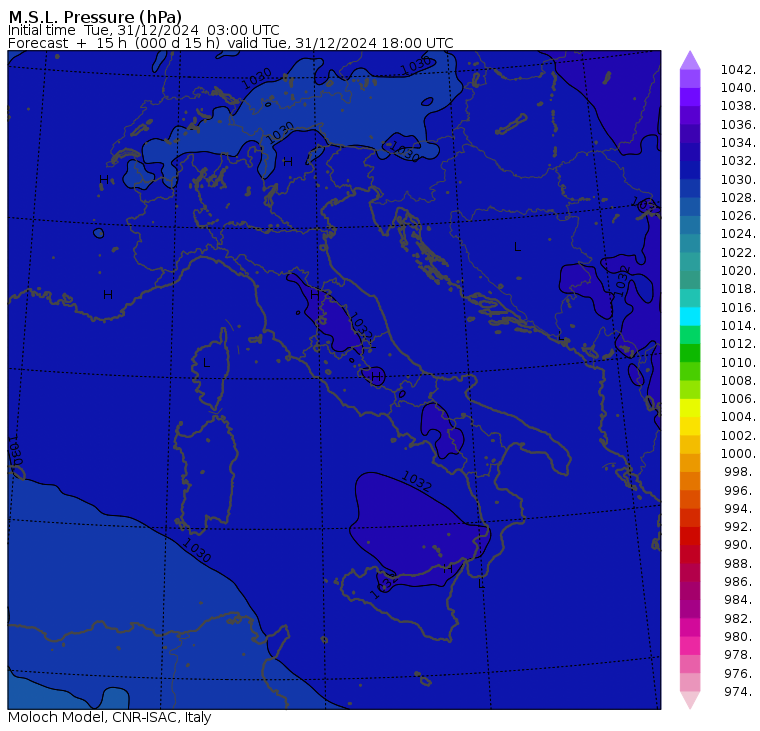Click the '982.' legend label

tap(739, 619)
